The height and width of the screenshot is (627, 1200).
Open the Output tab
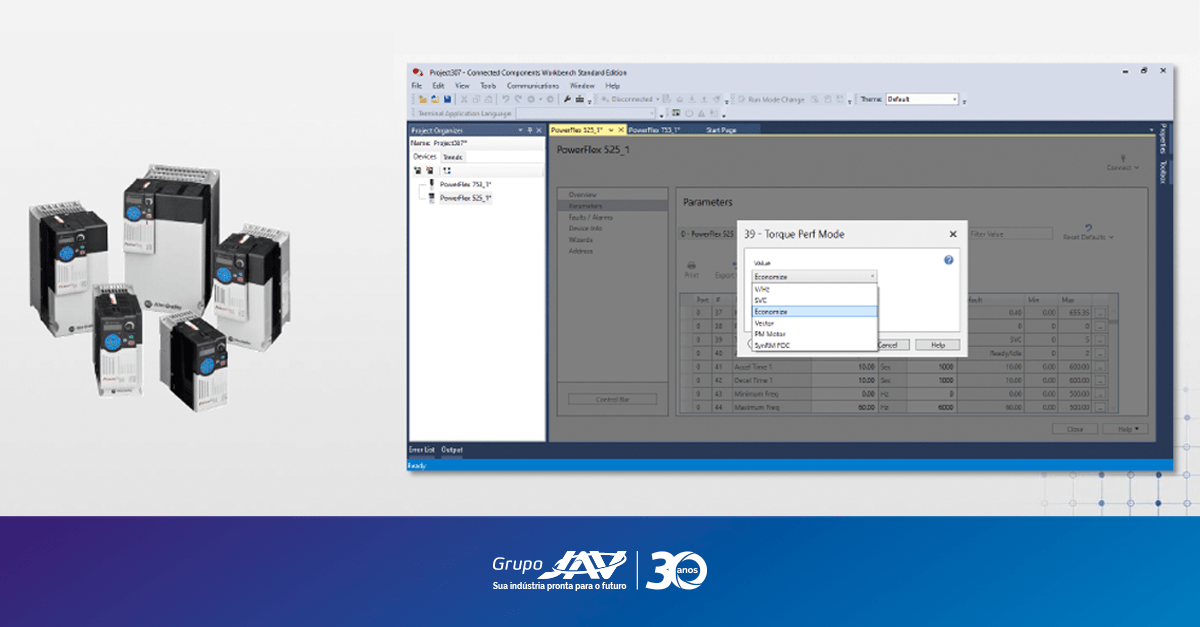(x=452, y=450)
